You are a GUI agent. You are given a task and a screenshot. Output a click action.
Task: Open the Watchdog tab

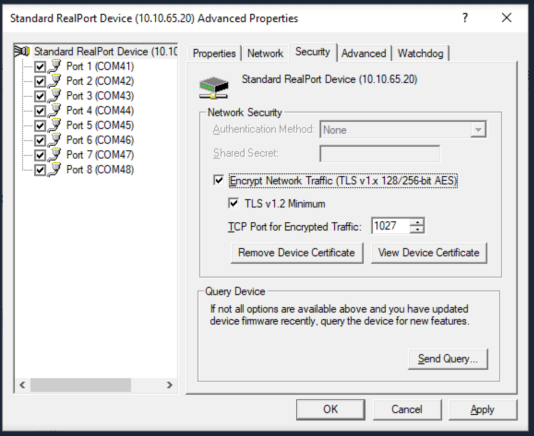(x=420, y=53)
